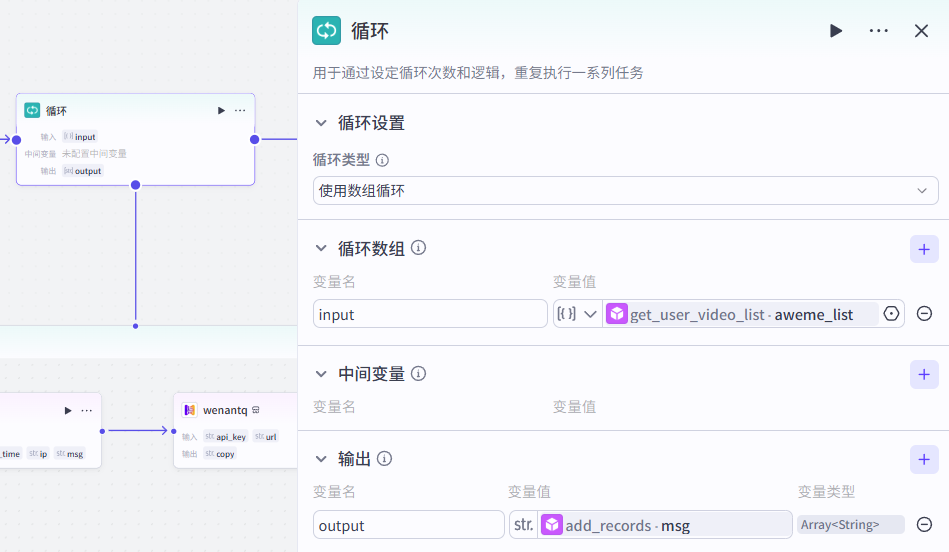Collapse the 输出 section

pyautogui.click(x=321, y=459)
